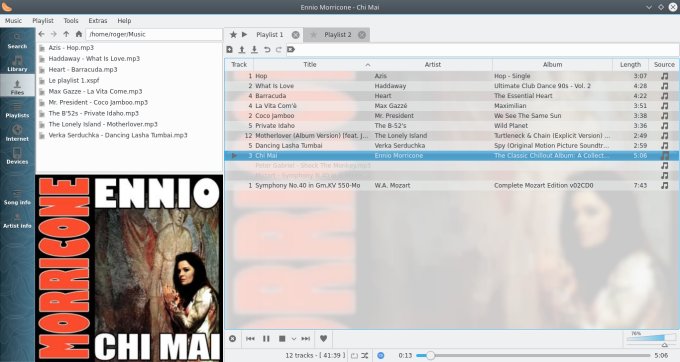Toggle shuffle mode in status bar

point(365,355)
